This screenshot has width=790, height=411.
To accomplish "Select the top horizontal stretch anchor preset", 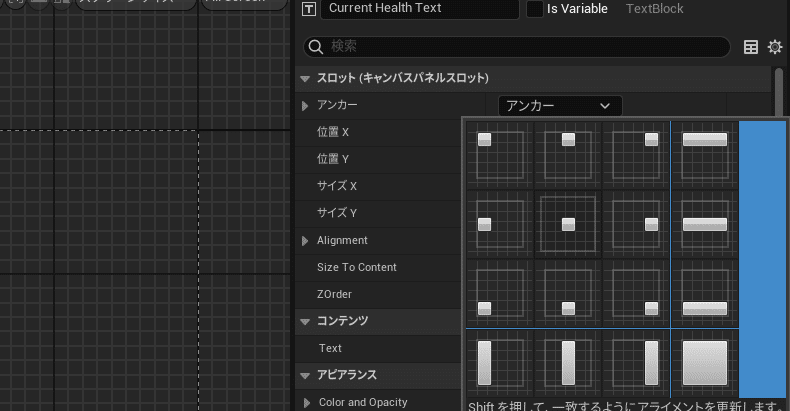I will pyautogui.click(x=704, y=155).
